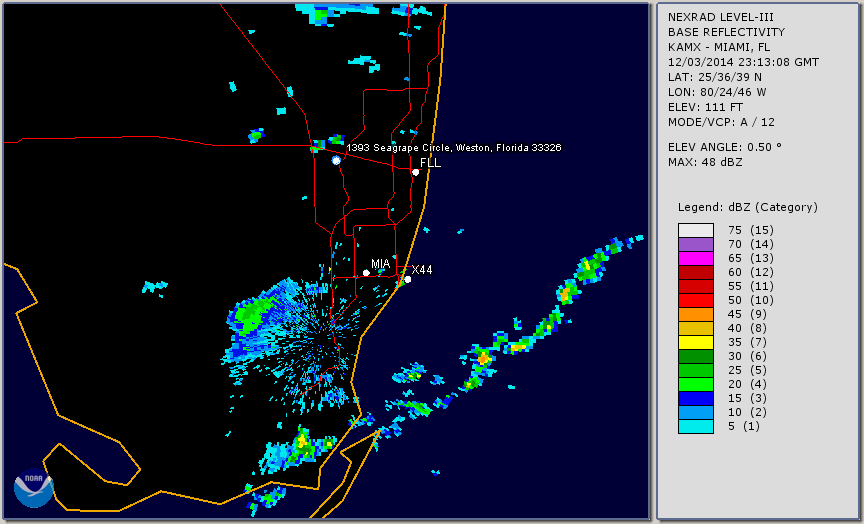Click the '75 (15)' legend label
The width and height of the screenshot is (864, 524).
[x=751, y=230]
